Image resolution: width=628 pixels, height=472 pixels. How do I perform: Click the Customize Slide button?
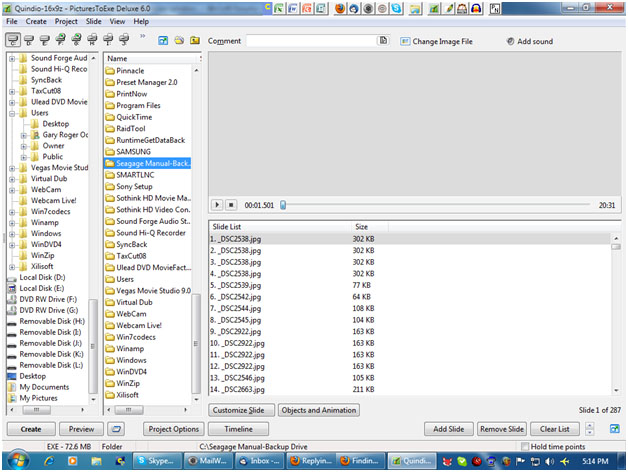click(242, 410)
